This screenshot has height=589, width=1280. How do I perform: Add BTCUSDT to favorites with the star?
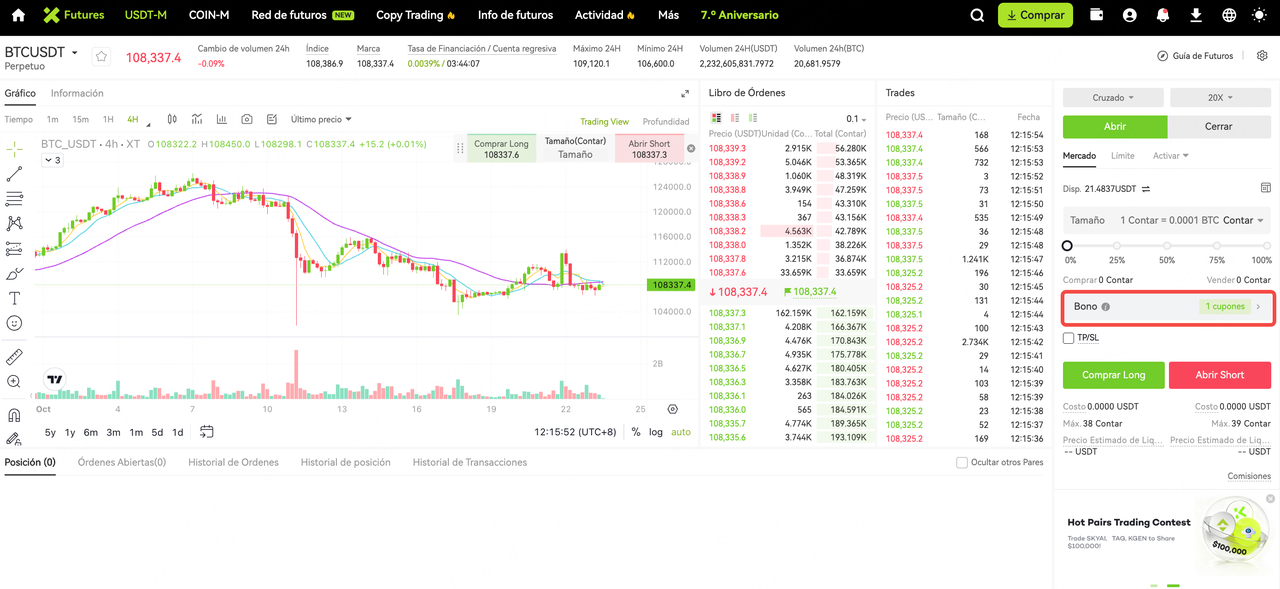coord(101,57)
